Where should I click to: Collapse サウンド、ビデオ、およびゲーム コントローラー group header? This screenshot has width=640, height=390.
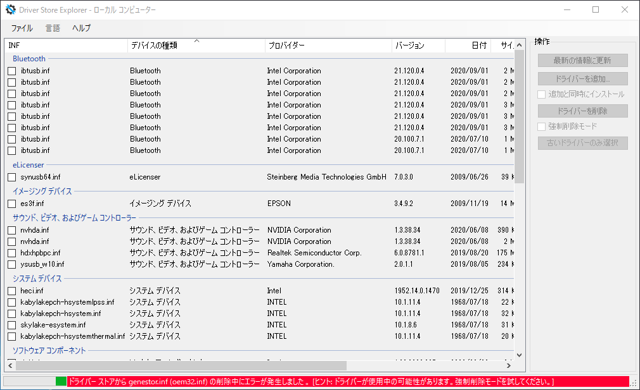click(74, 218)
